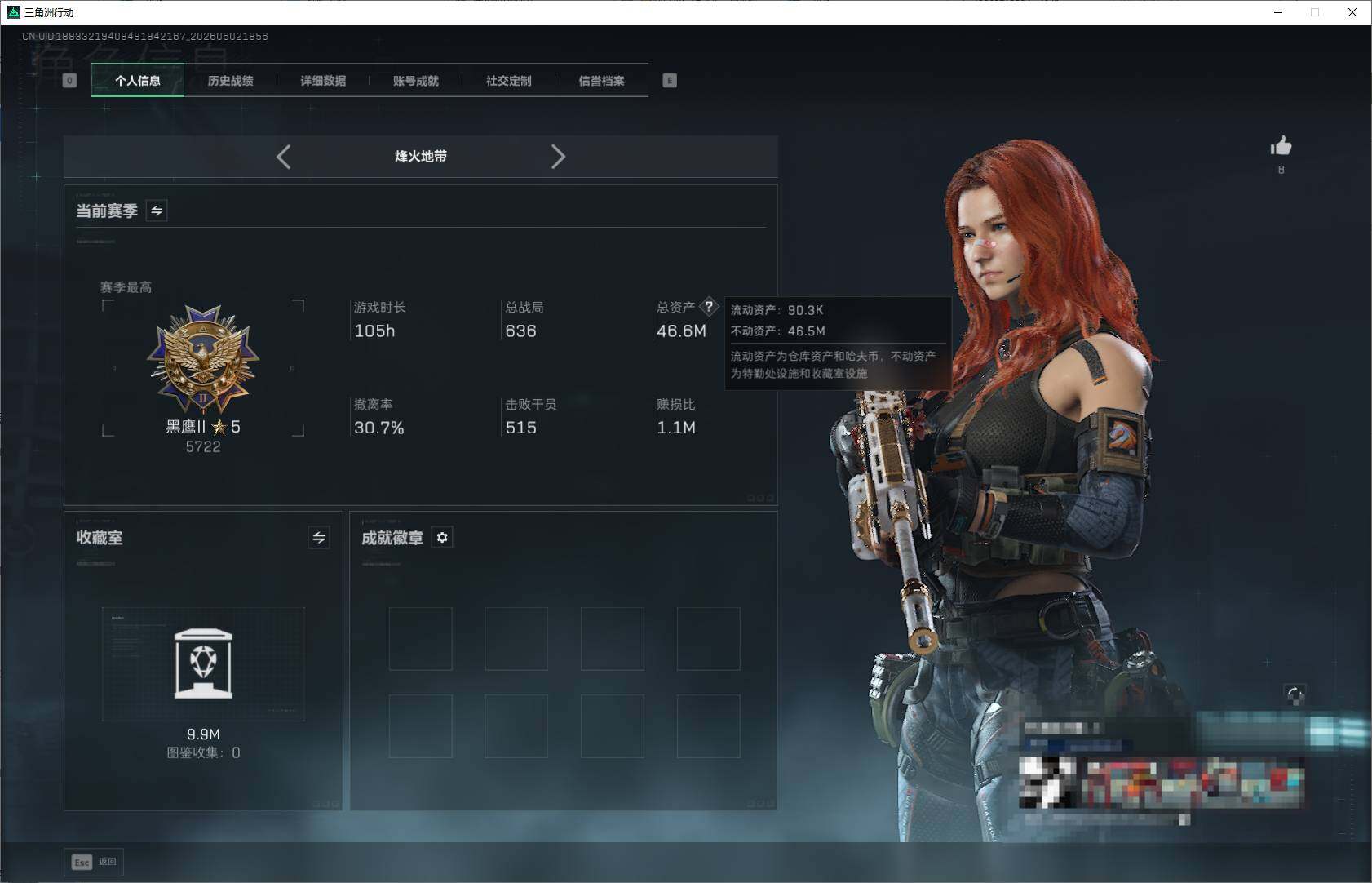Toggle the 当前赛季 season swap icon
The height and width of the screenshot is (883, 1372).
click(x=157, y=211)
